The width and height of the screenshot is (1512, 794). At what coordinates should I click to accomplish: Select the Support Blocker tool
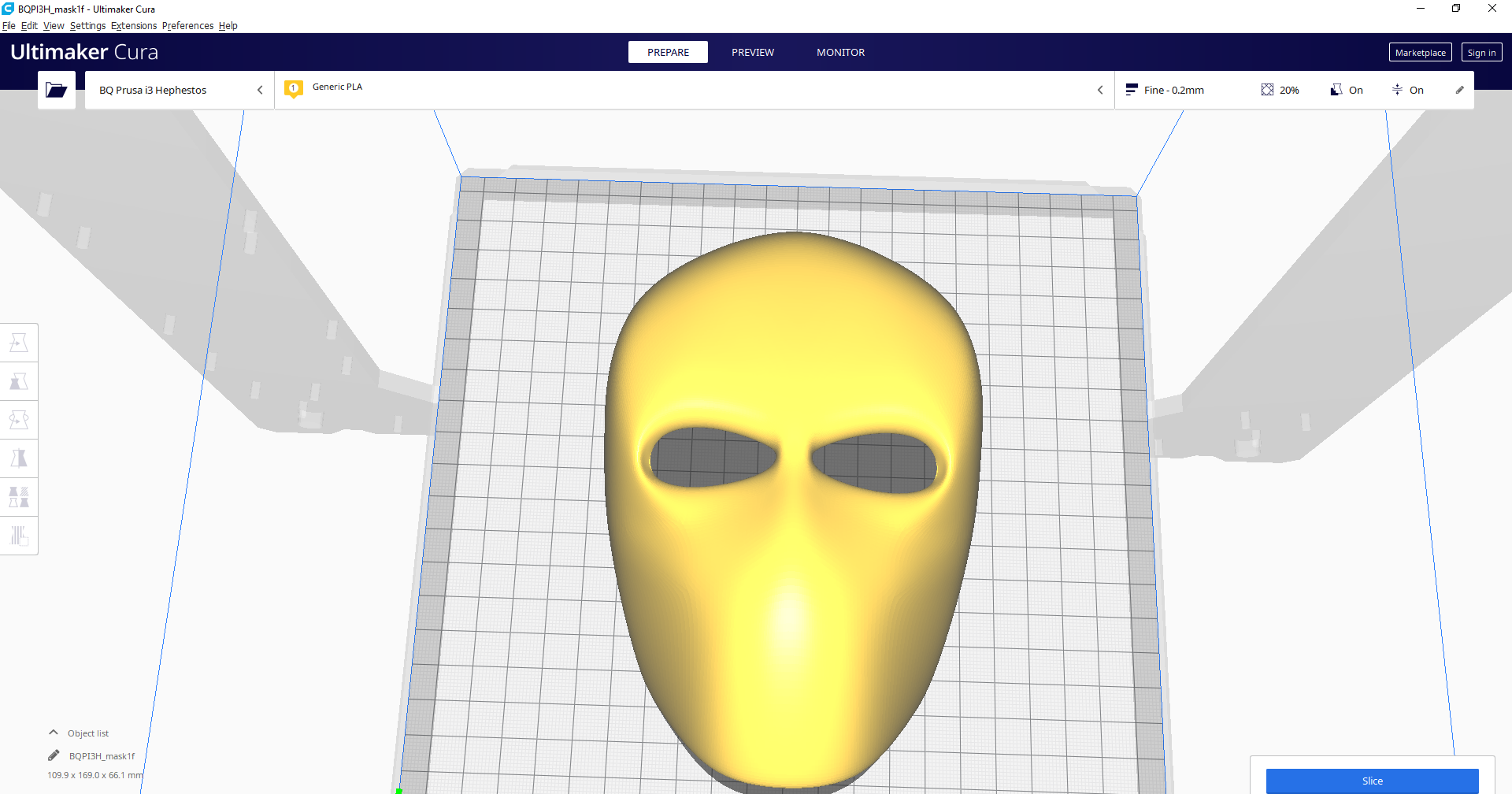pyautogui.click(x=19, y=536)
